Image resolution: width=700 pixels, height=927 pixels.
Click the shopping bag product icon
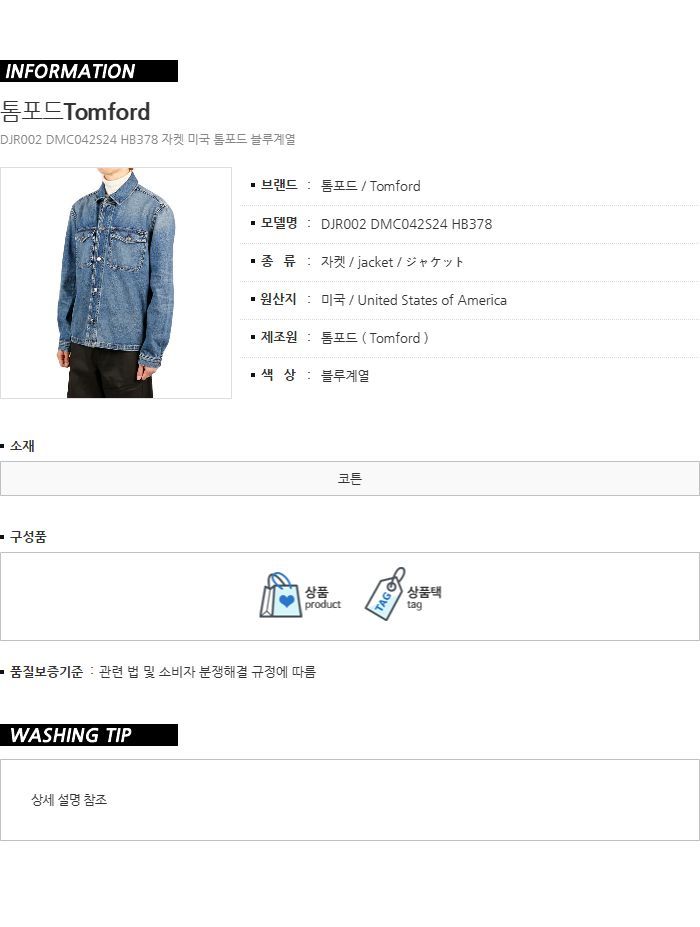pos(277,595)
